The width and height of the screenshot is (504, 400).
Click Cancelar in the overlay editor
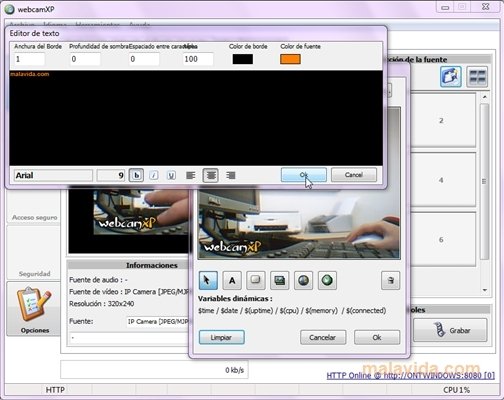click(x=323, y=337)
